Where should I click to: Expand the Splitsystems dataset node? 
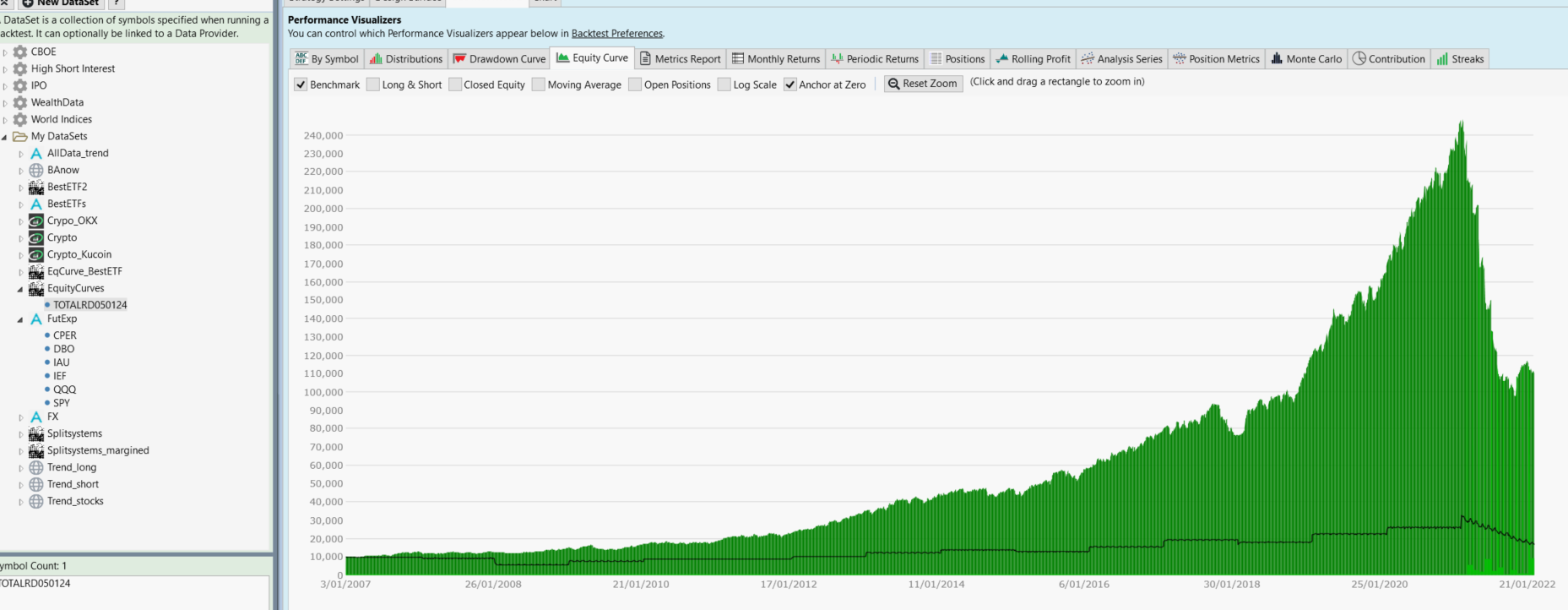20,434
